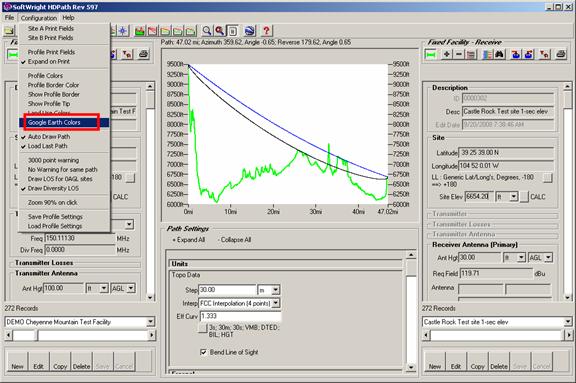
Task: Open Receiver Ant Hgt unit dropdown
Action: pyautogui.click(x=521, y=258)
